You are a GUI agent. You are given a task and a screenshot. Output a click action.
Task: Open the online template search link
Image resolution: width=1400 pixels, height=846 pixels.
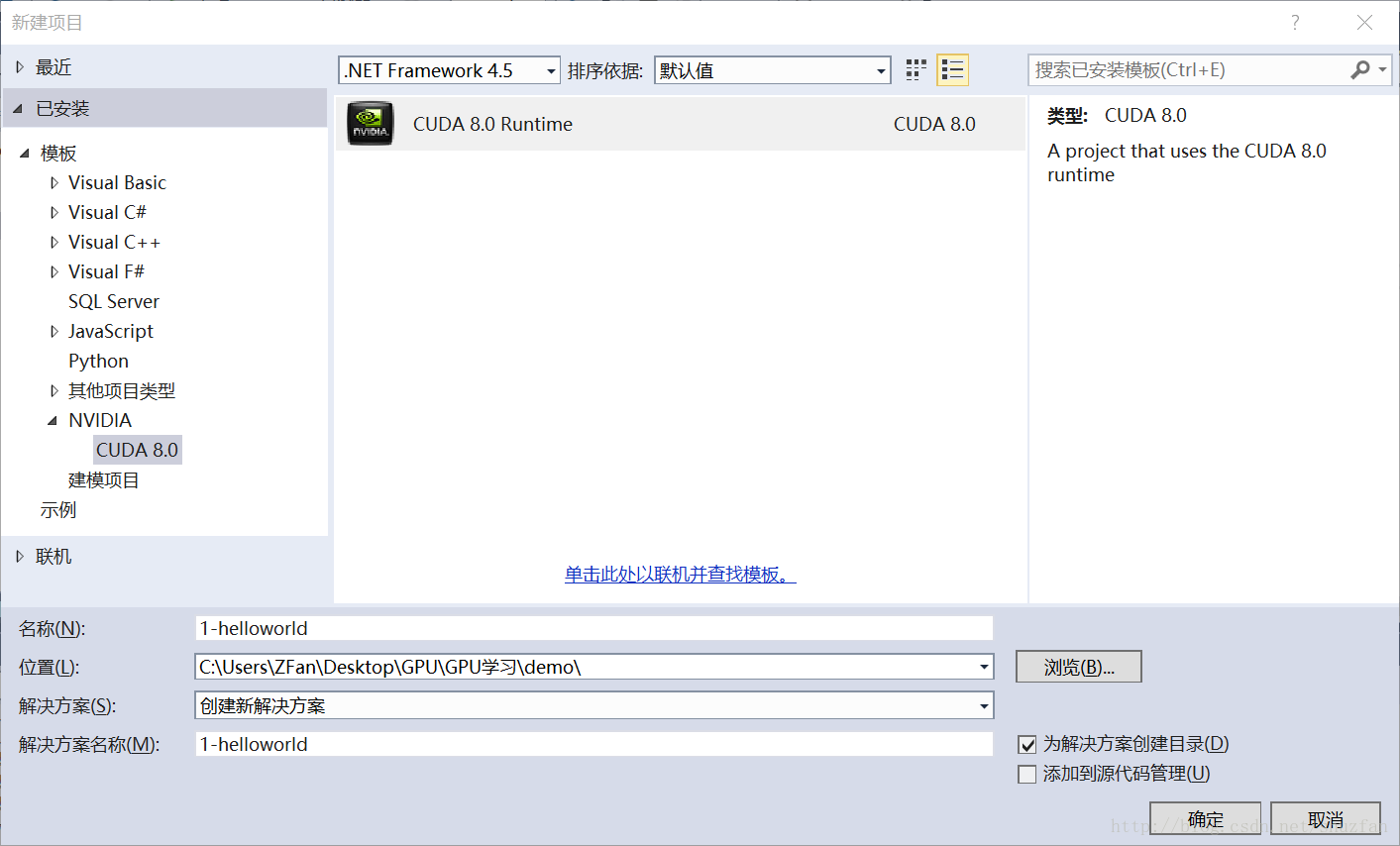pos(680,575)
